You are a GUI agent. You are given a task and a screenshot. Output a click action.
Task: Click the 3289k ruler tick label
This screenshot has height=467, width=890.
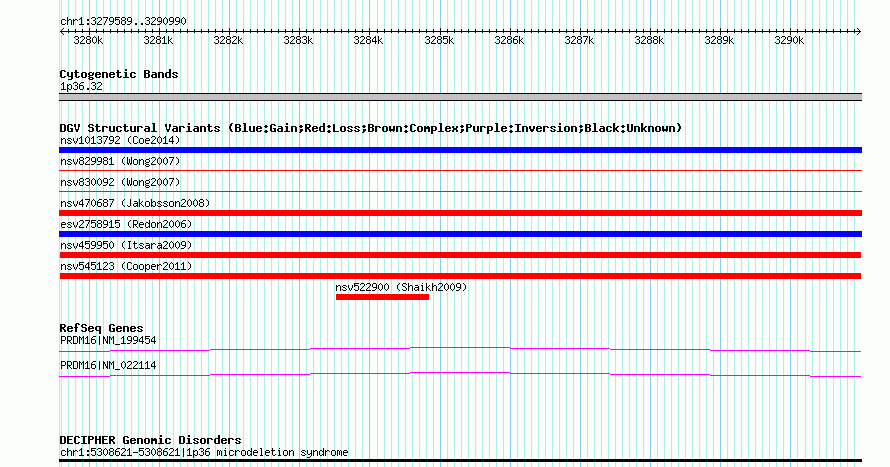(x=719, y=40)
